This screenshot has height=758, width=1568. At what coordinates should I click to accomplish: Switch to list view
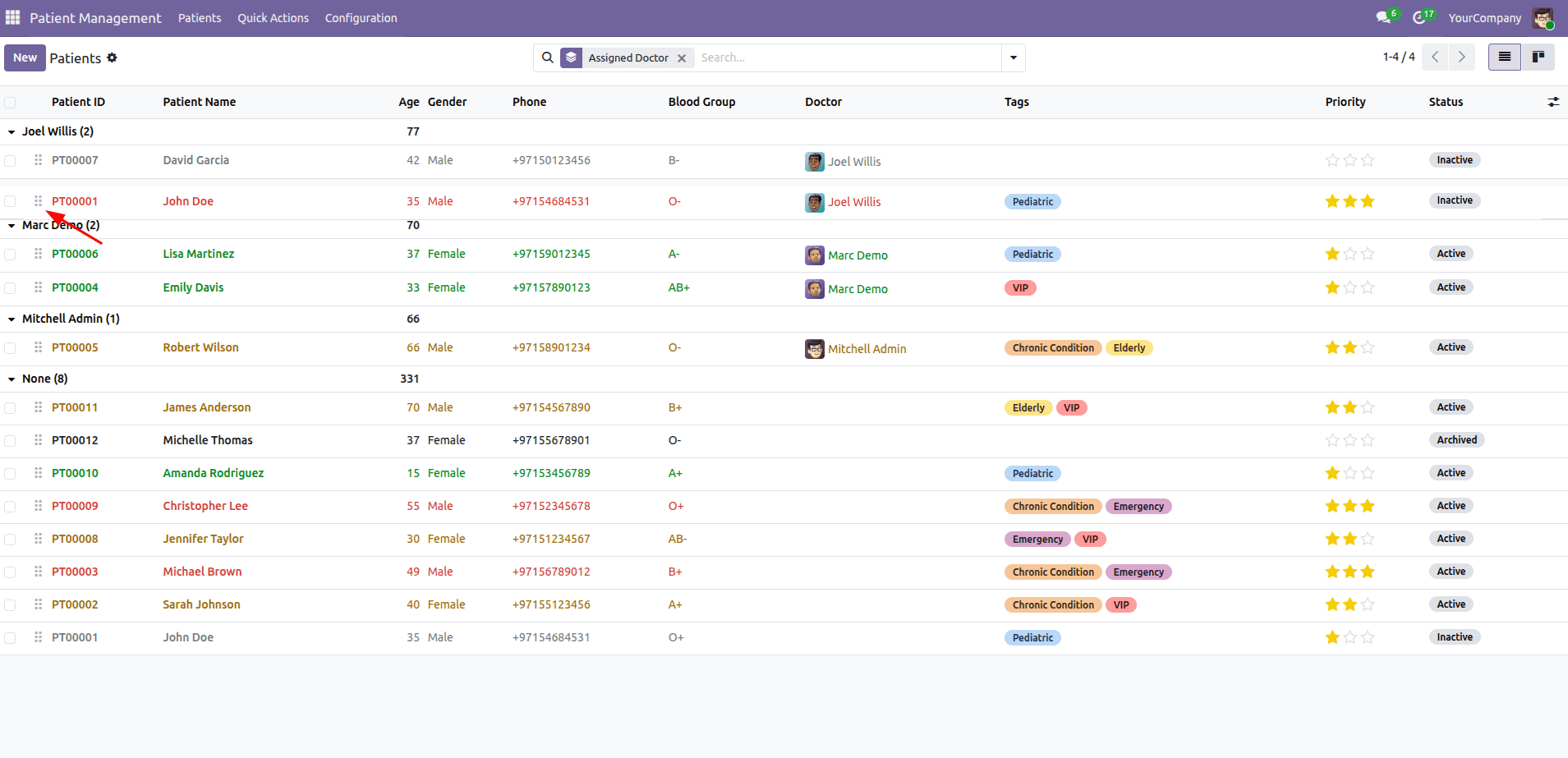pyautogui.click(x=1504, y=57)
